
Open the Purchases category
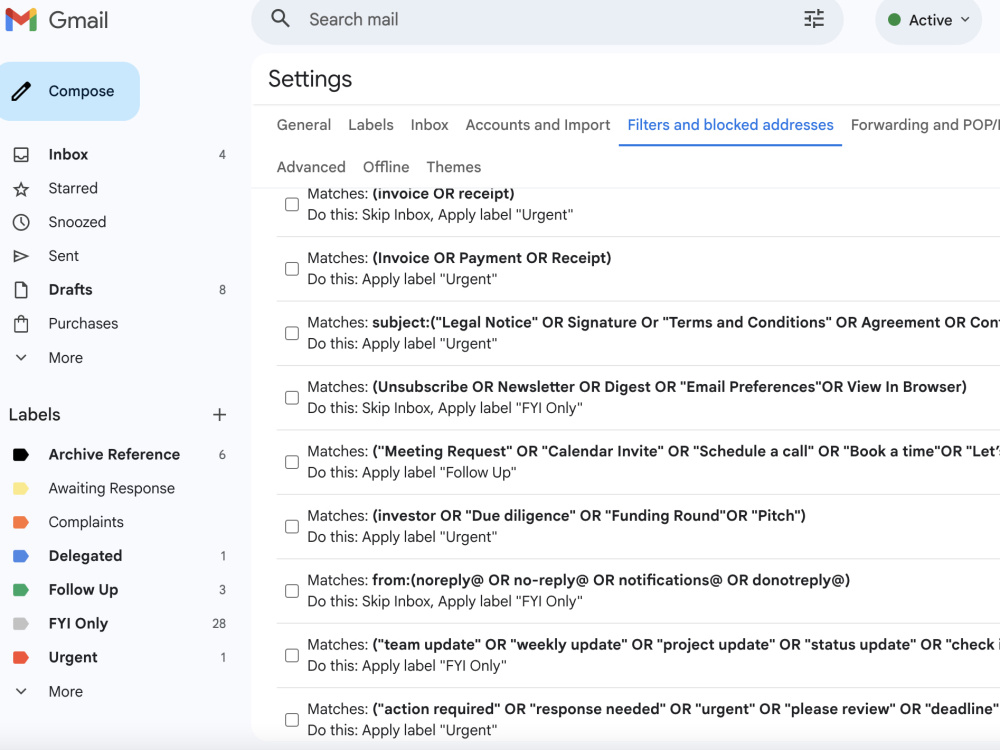(x=84, y=324)
